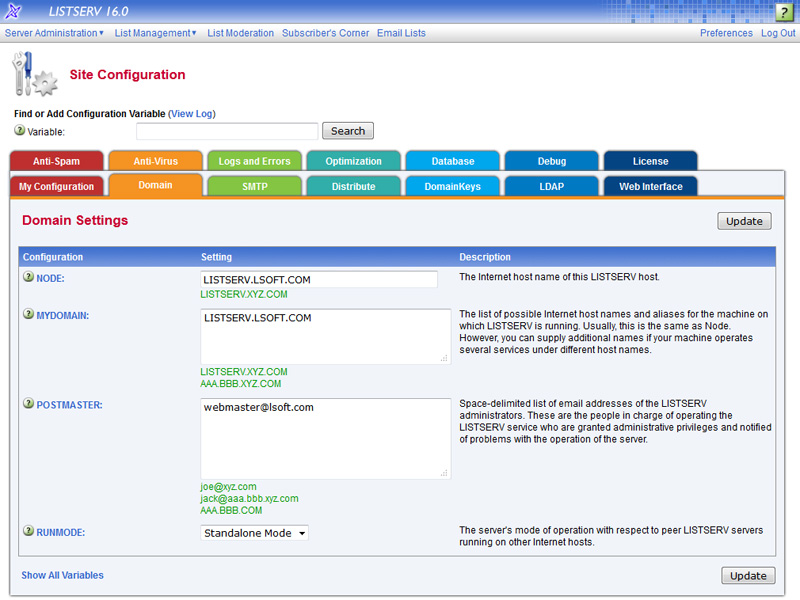The image size is (800, 600).
Task: Click the MYDOMAIN variable name link
Action: (62, 316)
